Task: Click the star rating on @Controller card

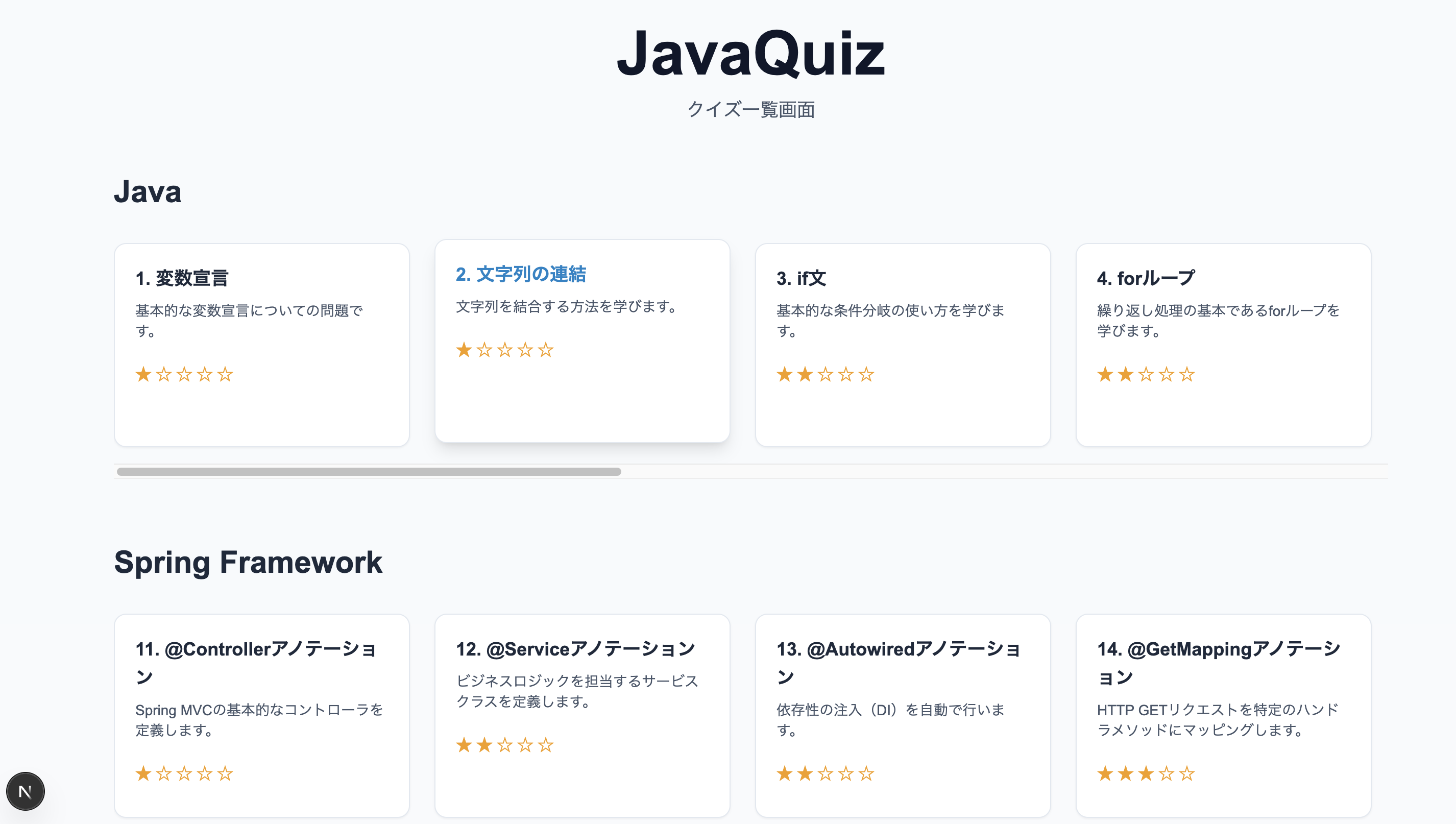Action: tap(184, 773)
